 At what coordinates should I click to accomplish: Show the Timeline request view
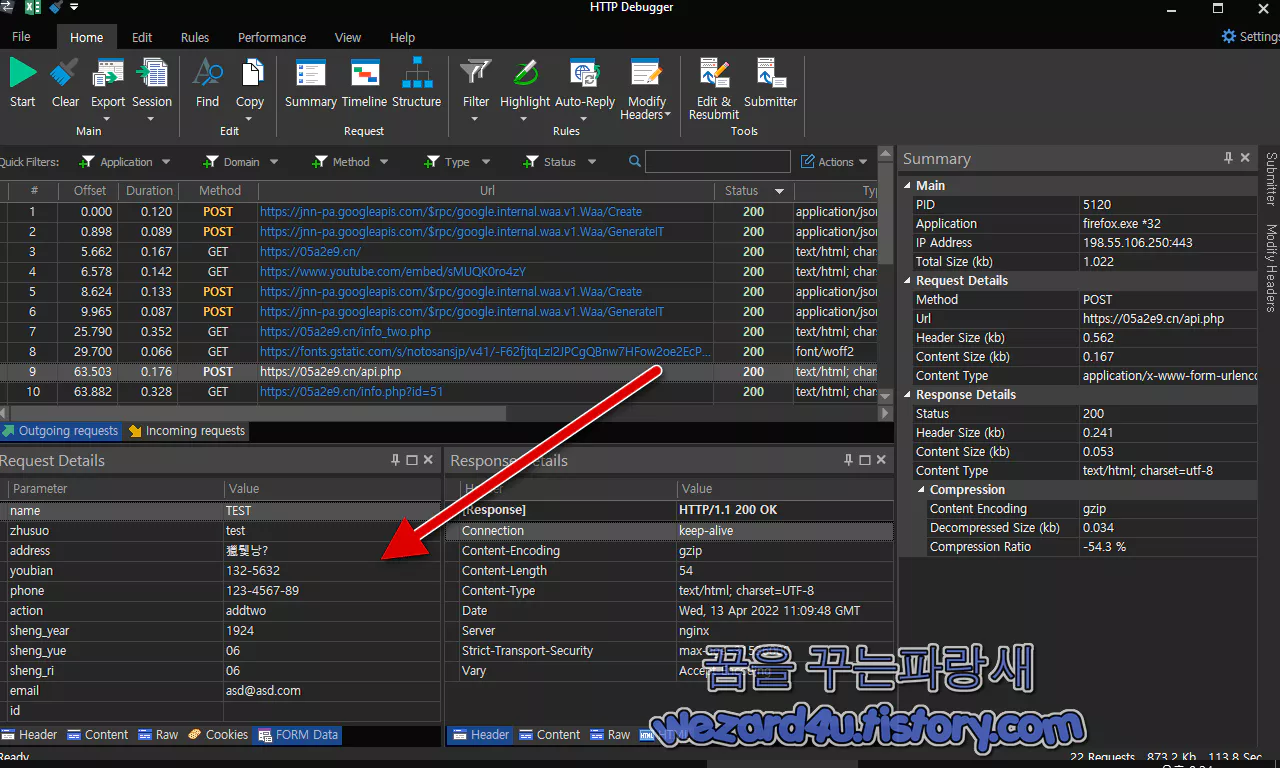pyautogui.click(x=364, y=73)
